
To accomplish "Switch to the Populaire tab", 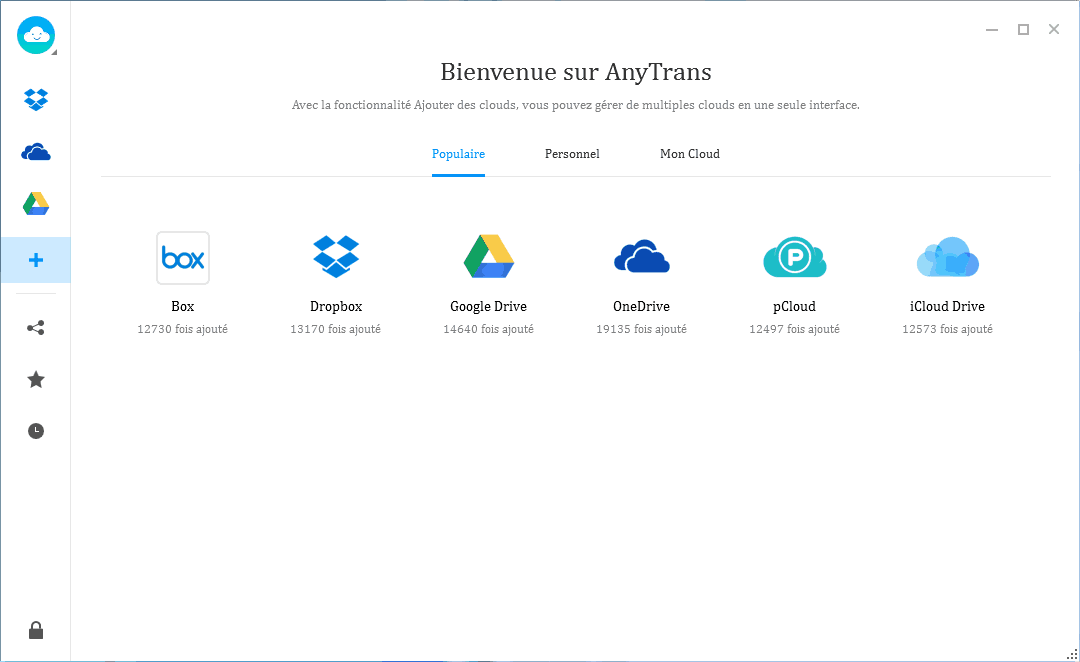I will 458,154.
